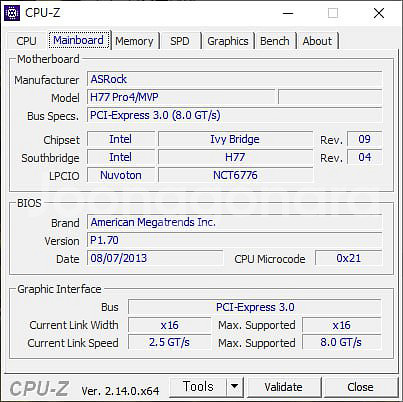Click the southbridge revision 04 value
The width and height of the screenshot is (403, 402).
pos(365,157)
